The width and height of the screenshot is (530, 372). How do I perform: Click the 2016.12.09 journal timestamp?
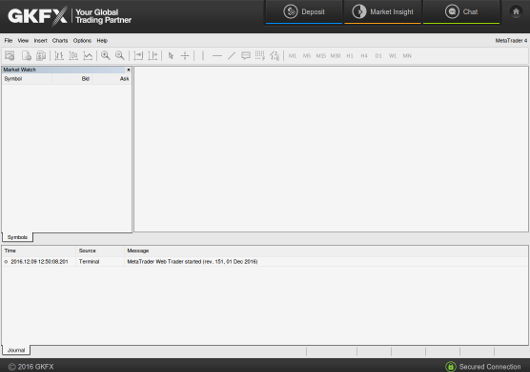pos(39,262)
